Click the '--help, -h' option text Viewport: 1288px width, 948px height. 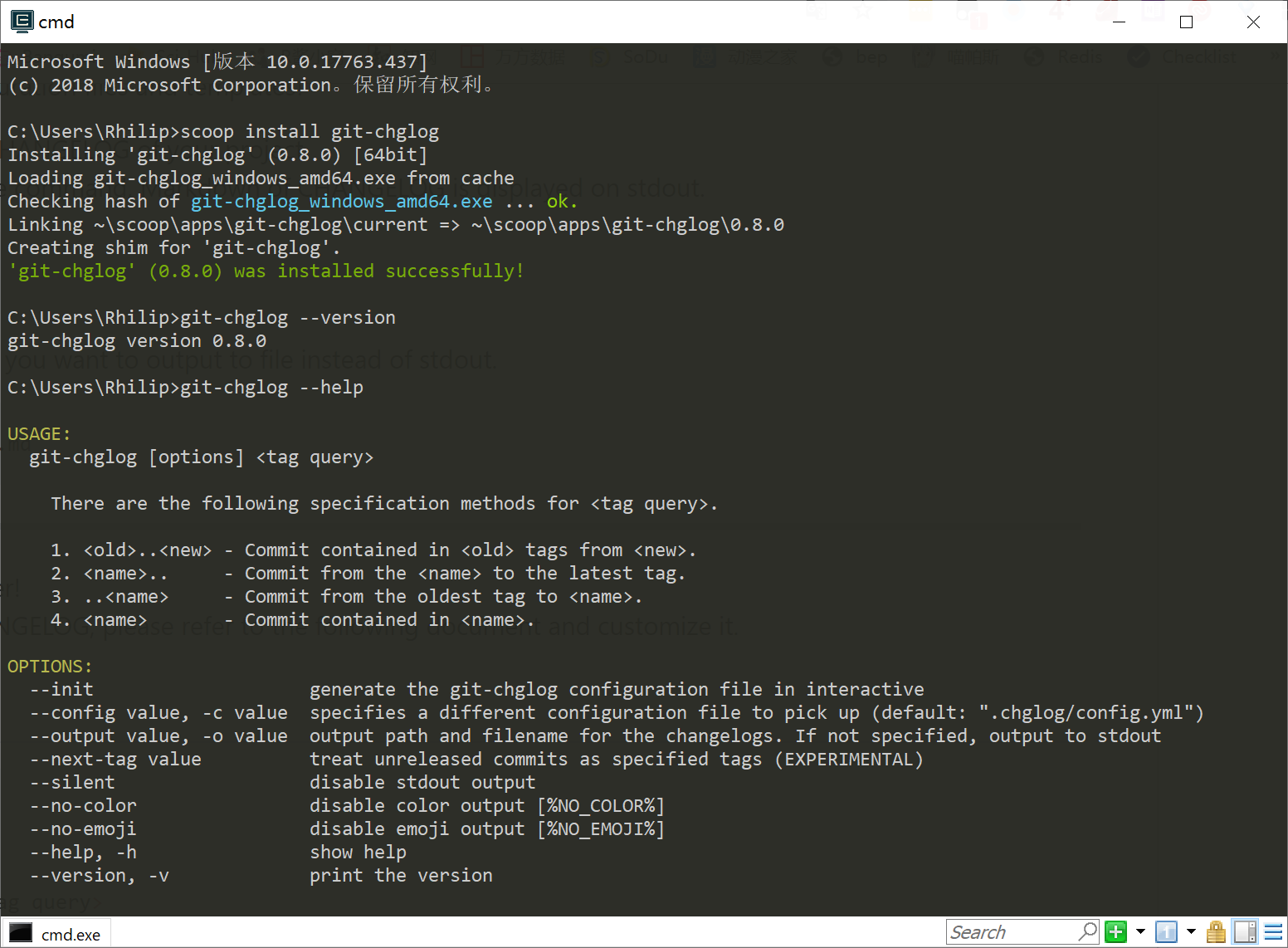coord(83,852)
